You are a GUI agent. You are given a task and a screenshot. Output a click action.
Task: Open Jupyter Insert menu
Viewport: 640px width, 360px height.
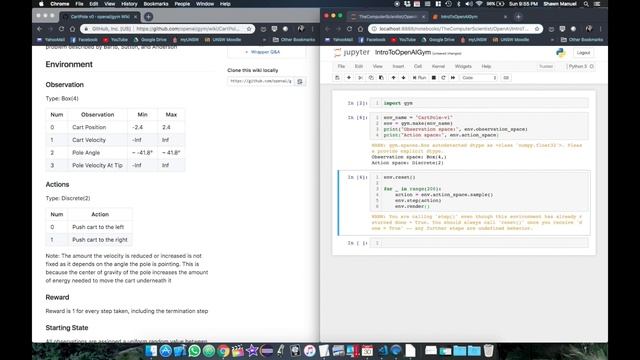tap(398, 66)
